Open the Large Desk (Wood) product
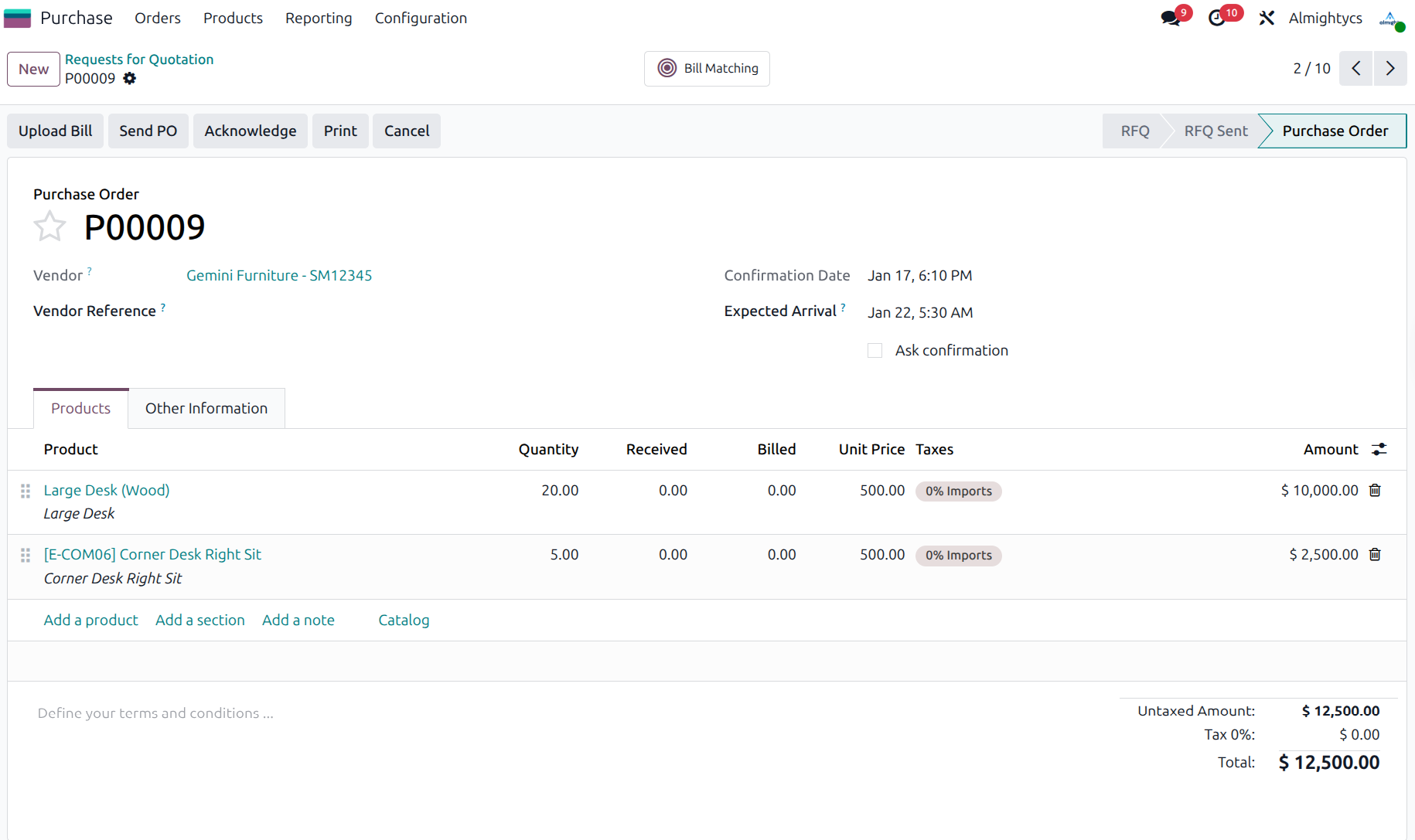The width and height of the screenshot is (1415, 840). (107, 490)
